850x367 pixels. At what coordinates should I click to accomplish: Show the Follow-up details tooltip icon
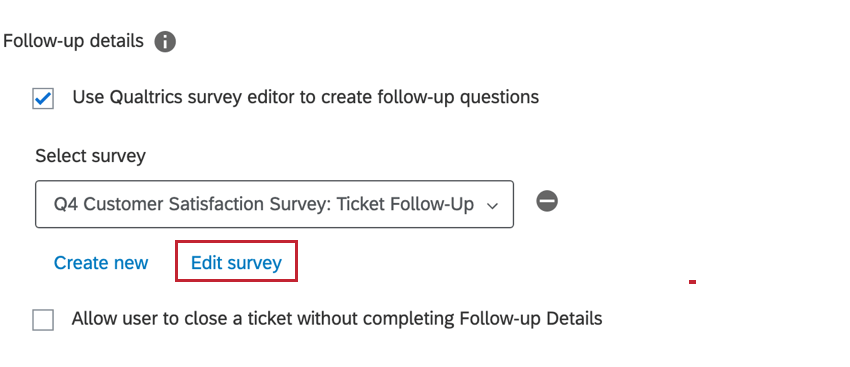pos(165,42)
